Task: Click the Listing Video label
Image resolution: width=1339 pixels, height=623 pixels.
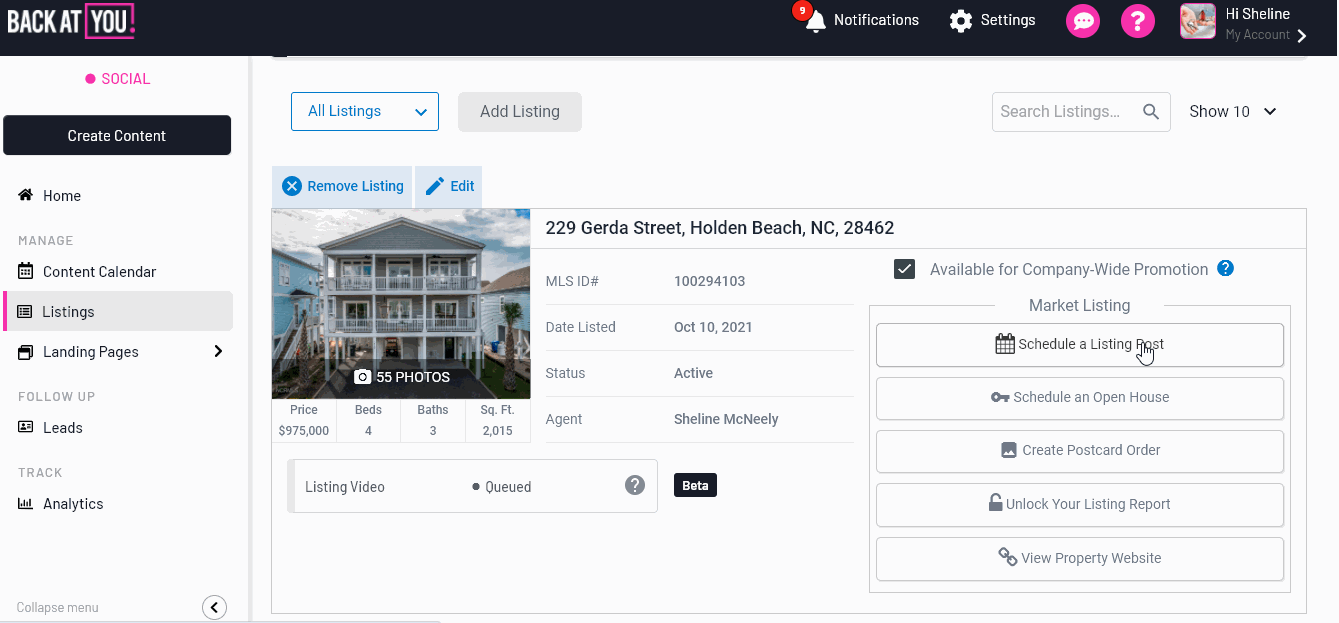Action: pos(345,487)
